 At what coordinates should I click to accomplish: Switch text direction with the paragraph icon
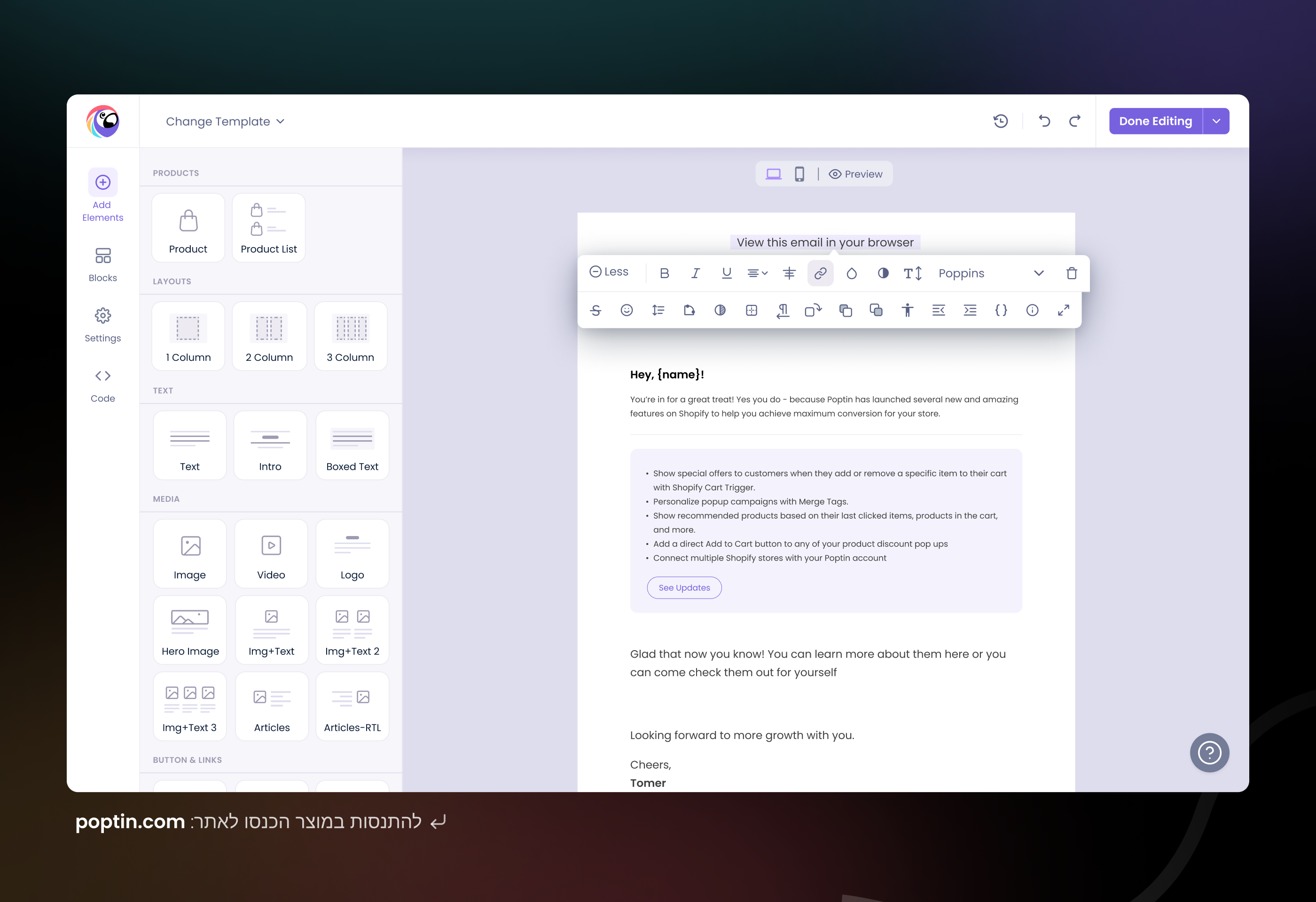(x=783, y=311)
